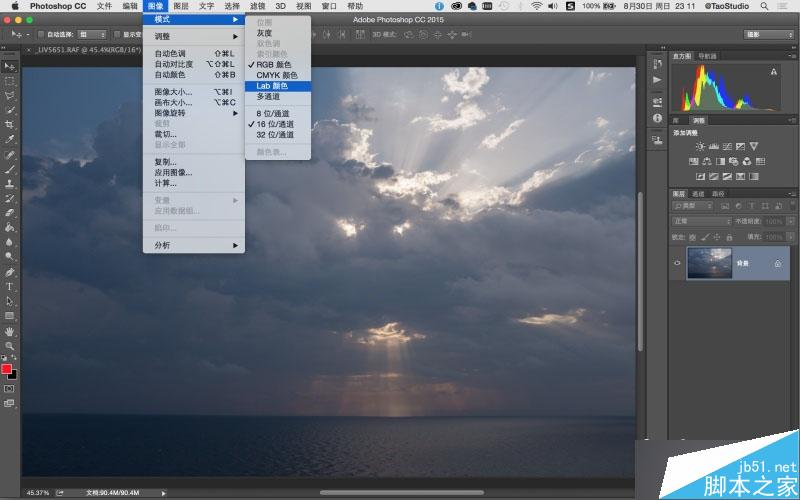Choose 32 位/通道 bit depth option
800x500 pixels.
(278, 135)
